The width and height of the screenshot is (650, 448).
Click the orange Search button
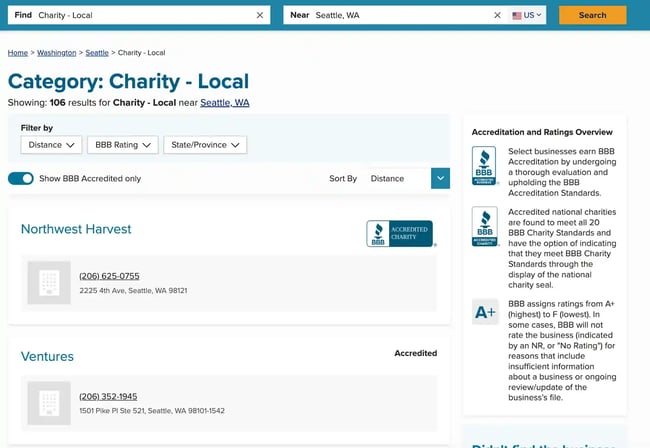click(x=592, y=15)
